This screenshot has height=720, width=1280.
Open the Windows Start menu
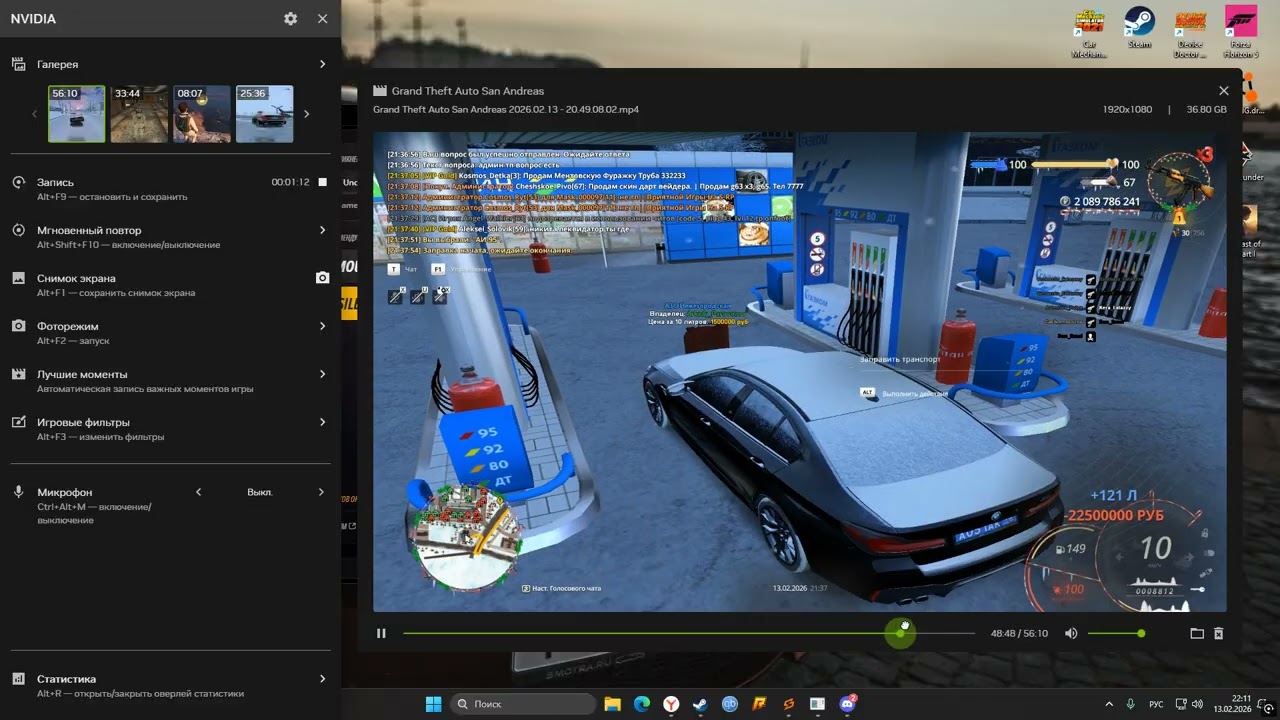point(433,704)
